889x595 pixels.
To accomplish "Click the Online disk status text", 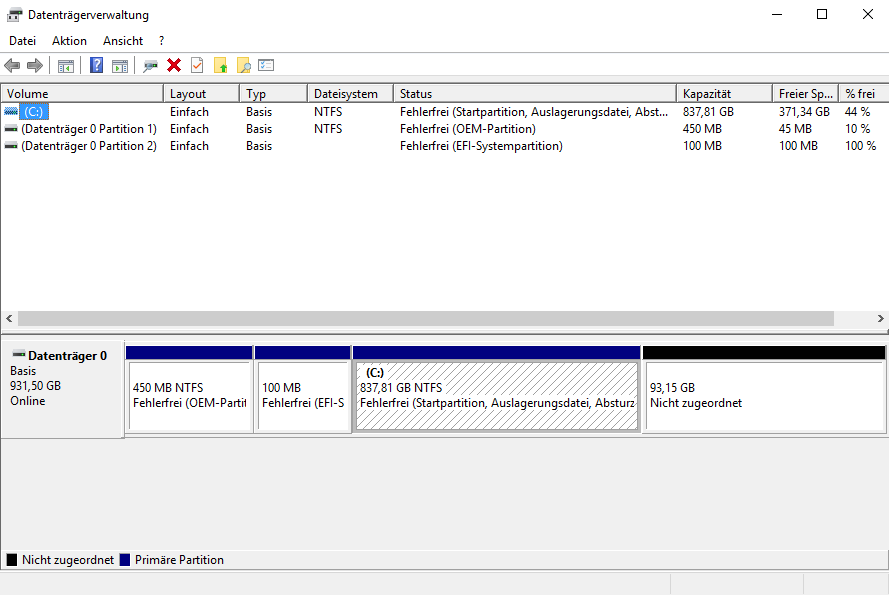I will (28, 400).
